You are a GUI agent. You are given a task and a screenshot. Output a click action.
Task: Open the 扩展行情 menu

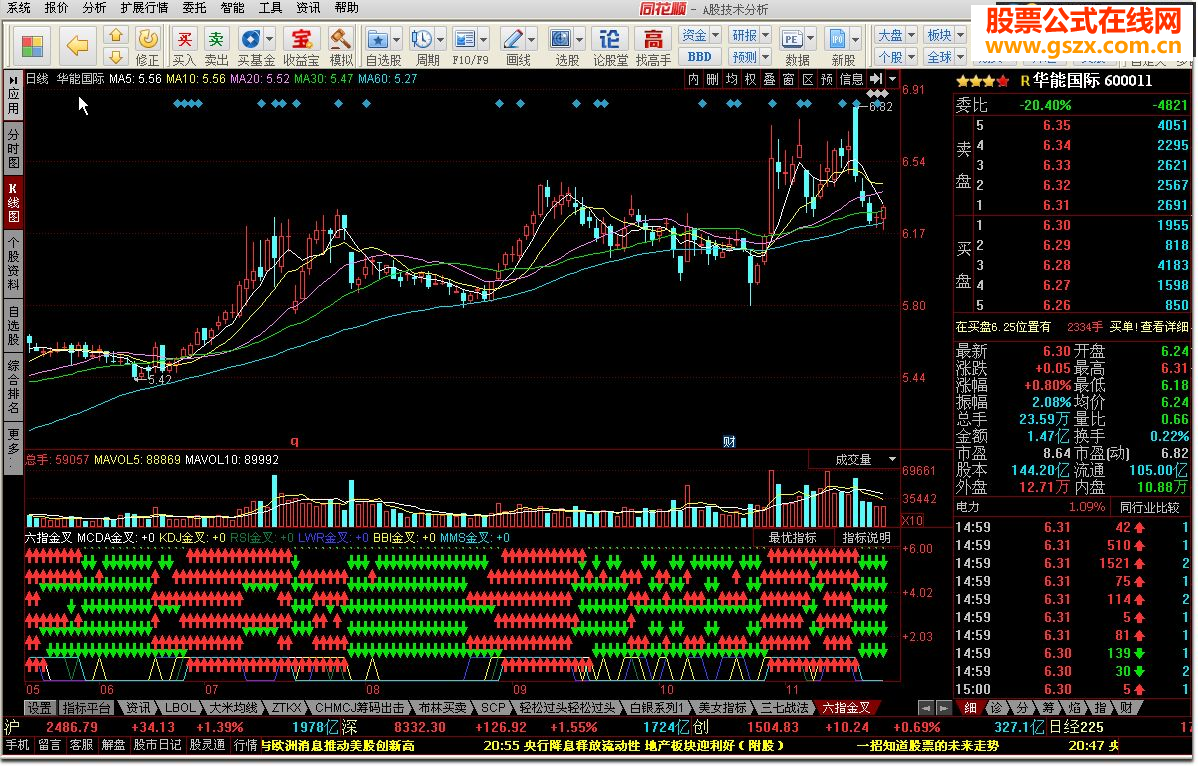144,8
